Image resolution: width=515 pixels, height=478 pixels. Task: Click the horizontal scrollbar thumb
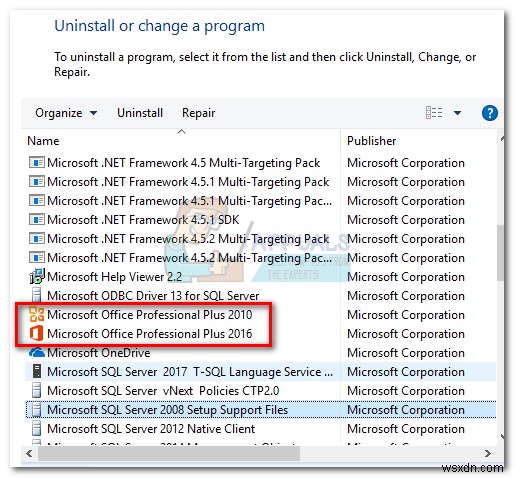pyautogui.click(x=169, y=453)
